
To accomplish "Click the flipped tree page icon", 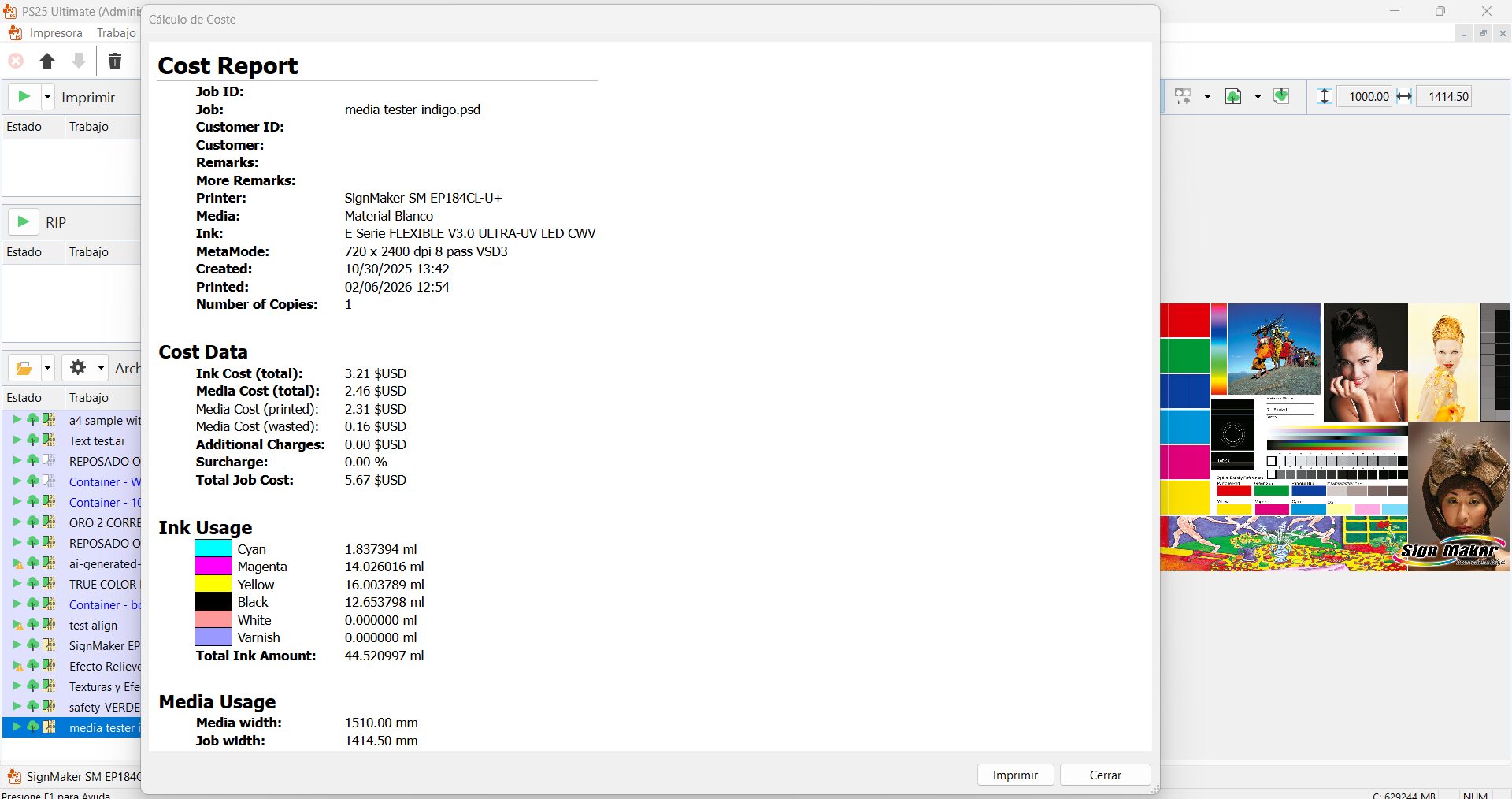I will 1282,96.
